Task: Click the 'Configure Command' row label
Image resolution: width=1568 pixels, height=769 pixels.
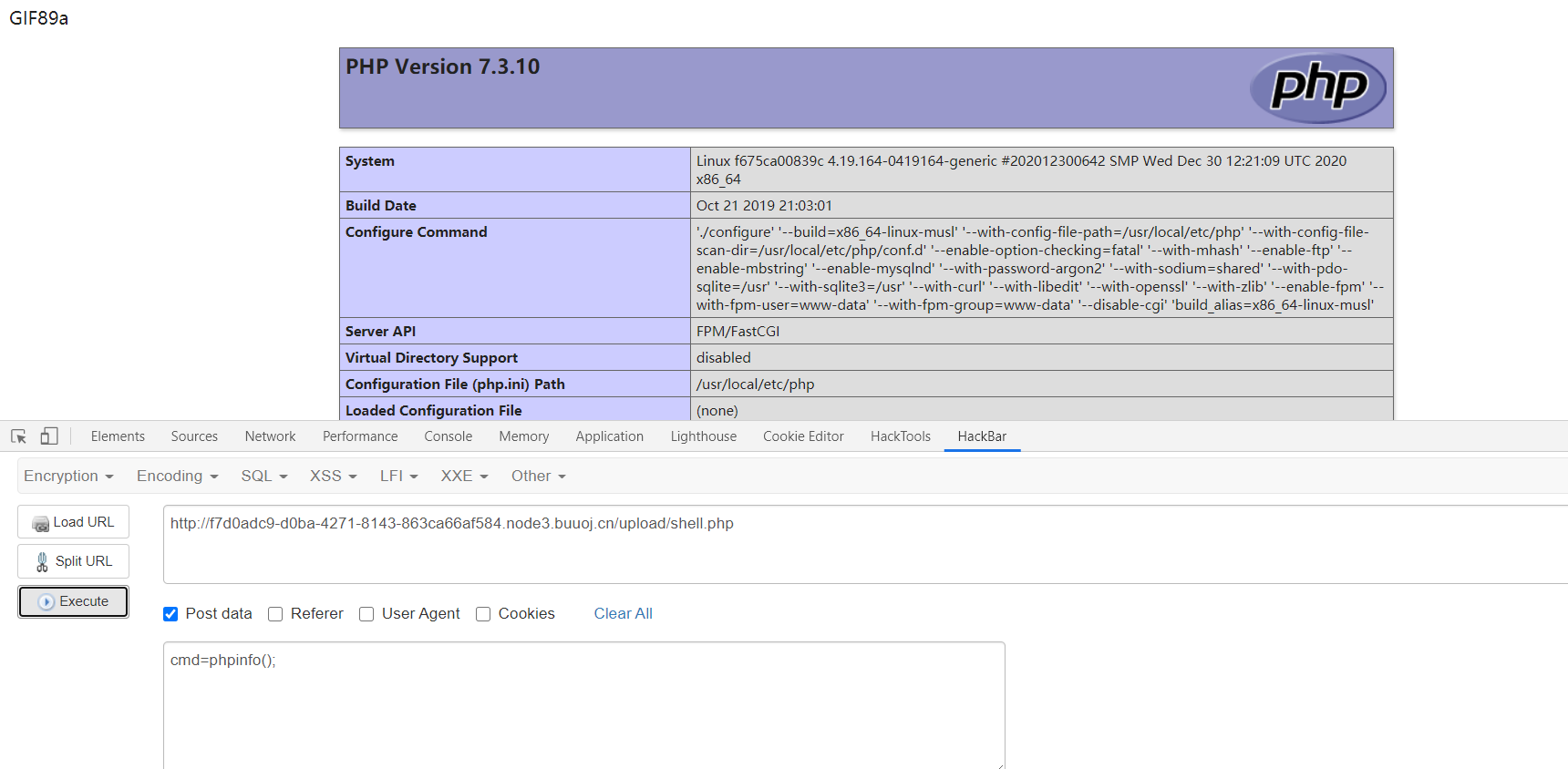Action: 417,232
